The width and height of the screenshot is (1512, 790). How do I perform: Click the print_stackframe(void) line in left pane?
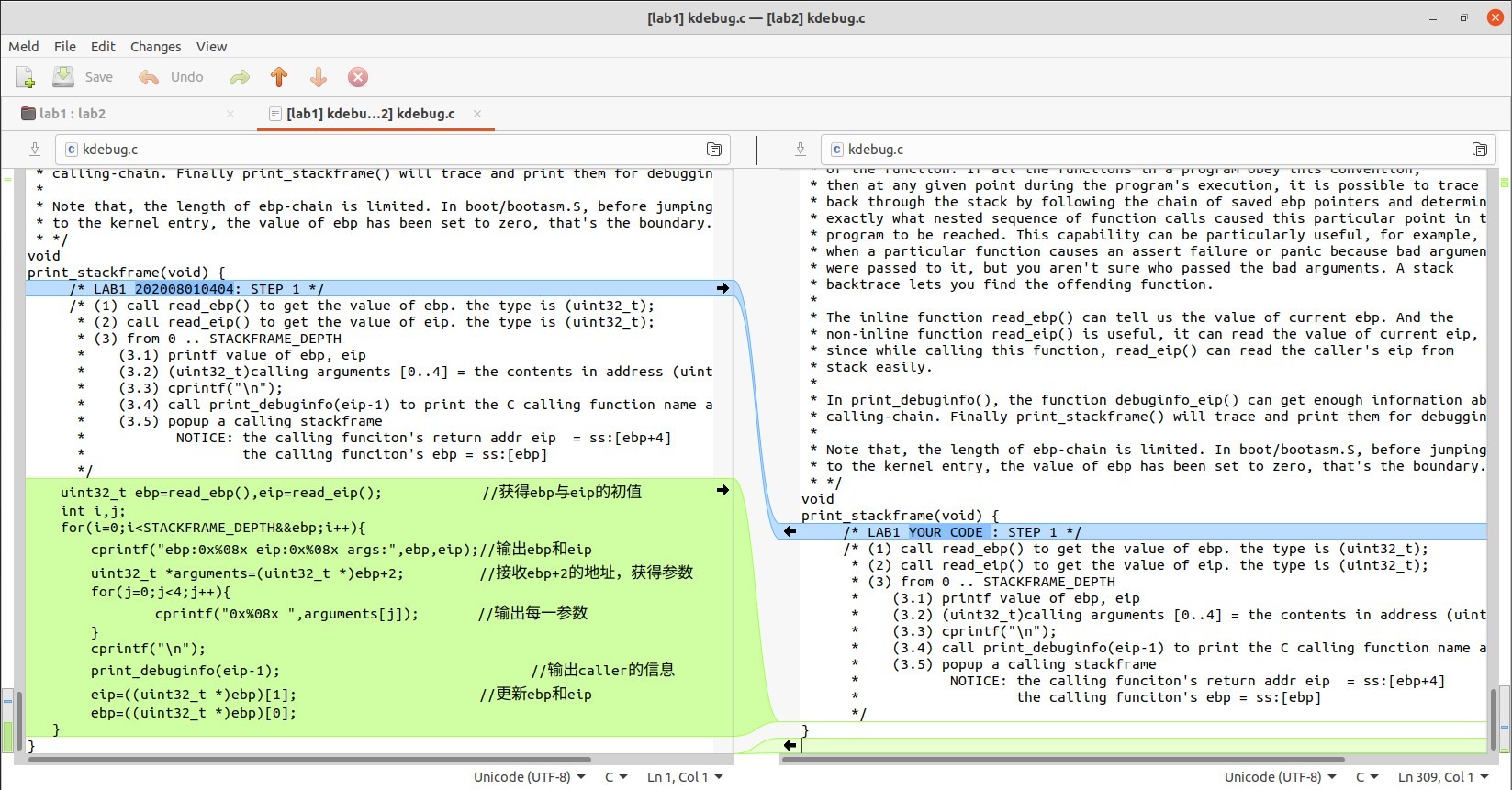[x=126, y=273]
